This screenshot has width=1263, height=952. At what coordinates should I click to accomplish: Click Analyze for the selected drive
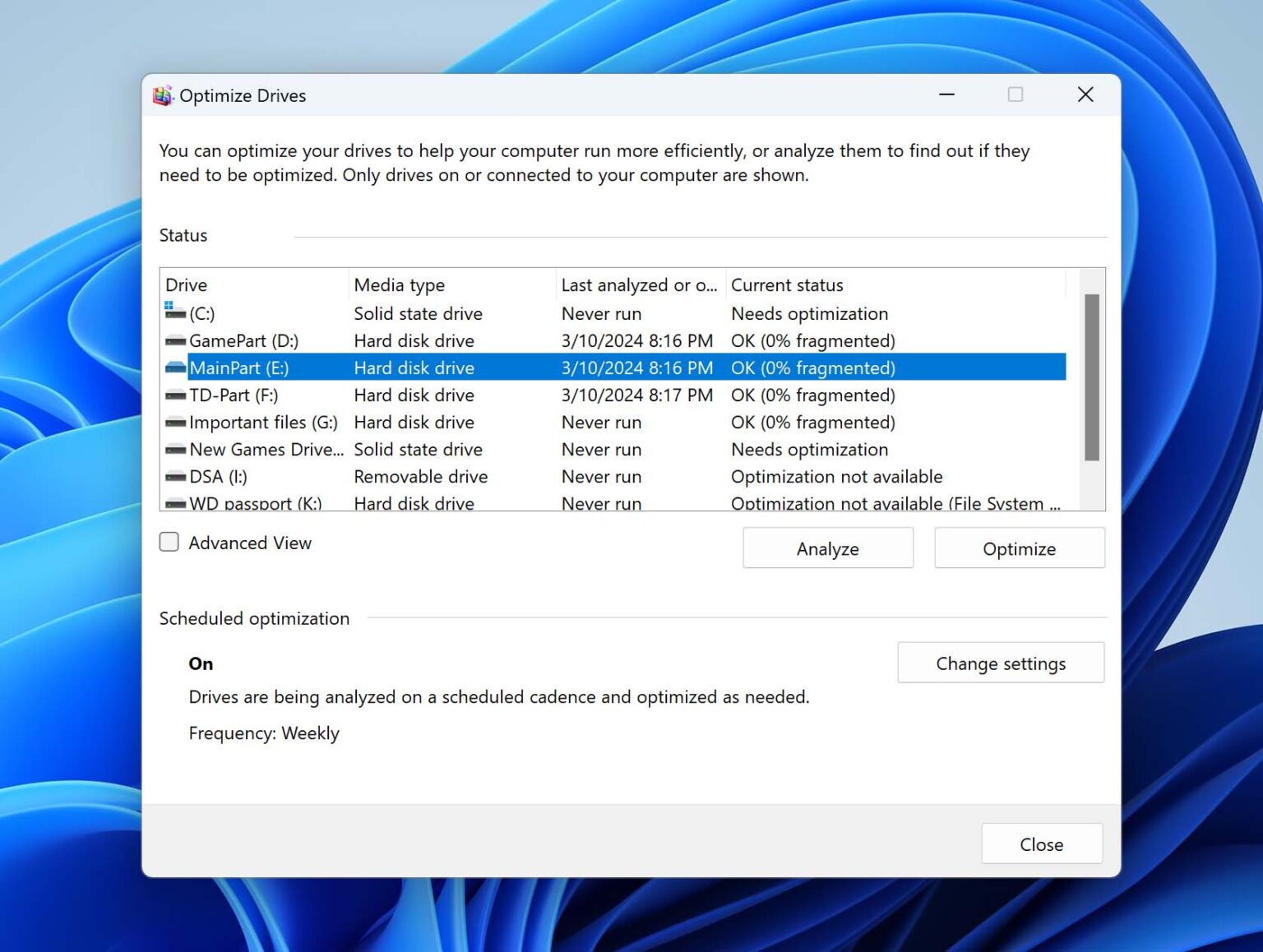[x=827, y=548]
